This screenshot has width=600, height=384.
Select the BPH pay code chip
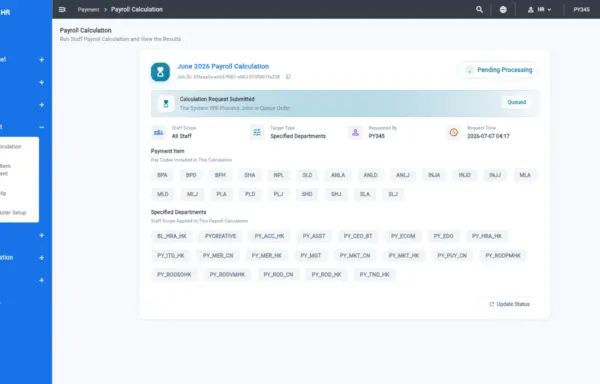(220, 175)
